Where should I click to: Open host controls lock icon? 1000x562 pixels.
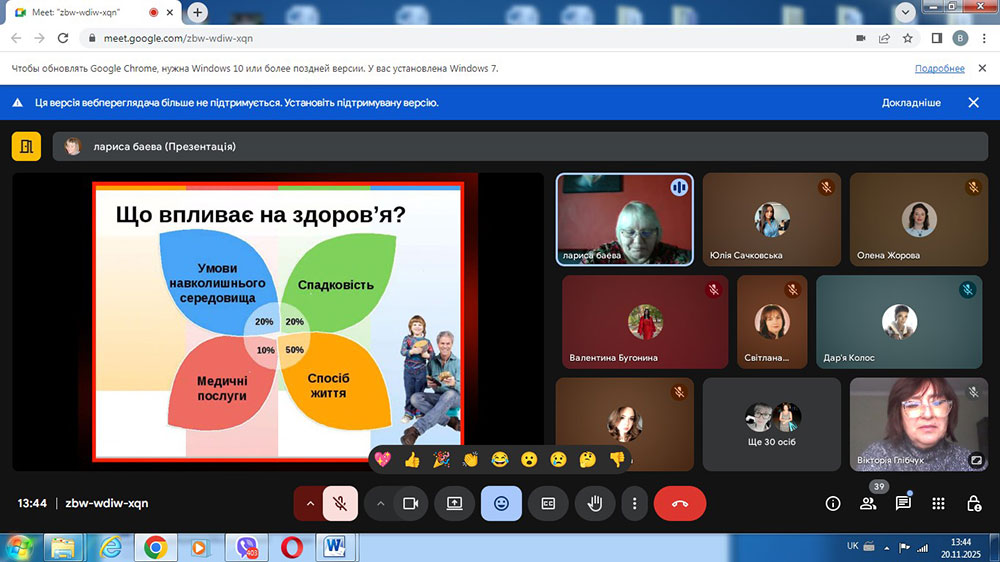click(x=973, y=504)
